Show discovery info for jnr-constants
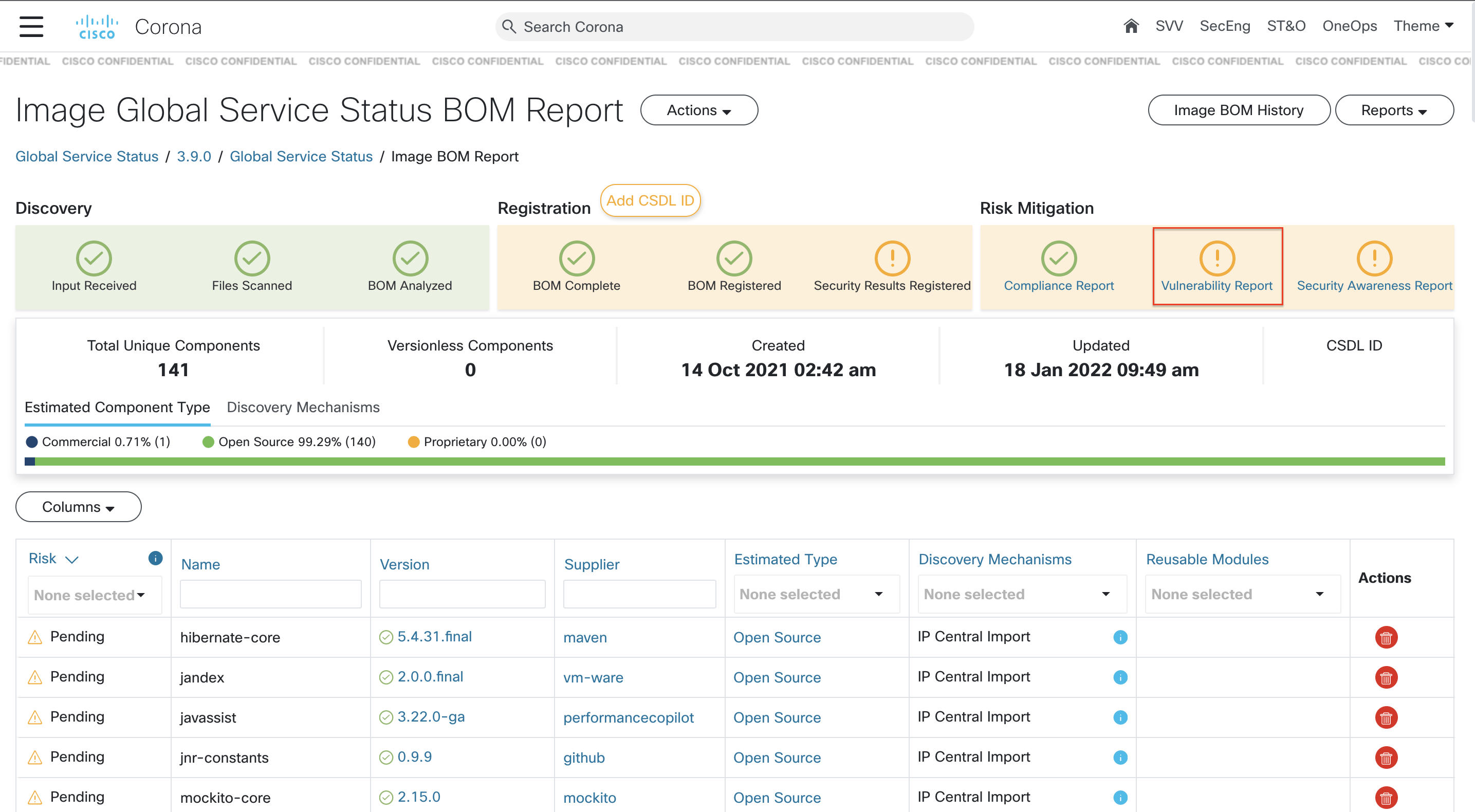This screenshot has height=812, width=1475. pyautogui.click(x=1120, y=758)
